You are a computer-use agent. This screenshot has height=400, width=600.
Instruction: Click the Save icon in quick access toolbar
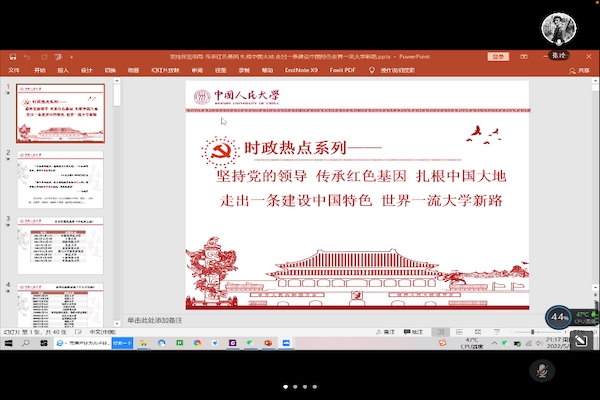tap(13, 57)
